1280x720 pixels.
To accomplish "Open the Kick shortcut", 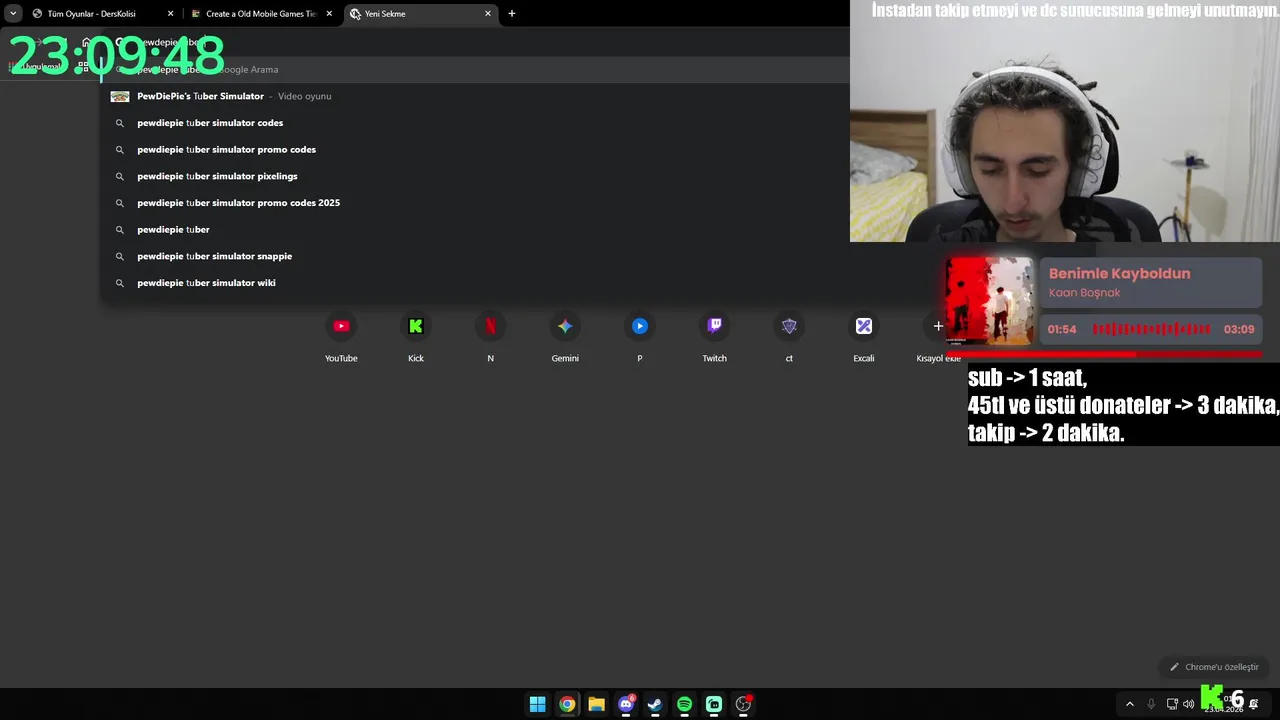I will tap(416, 338).
